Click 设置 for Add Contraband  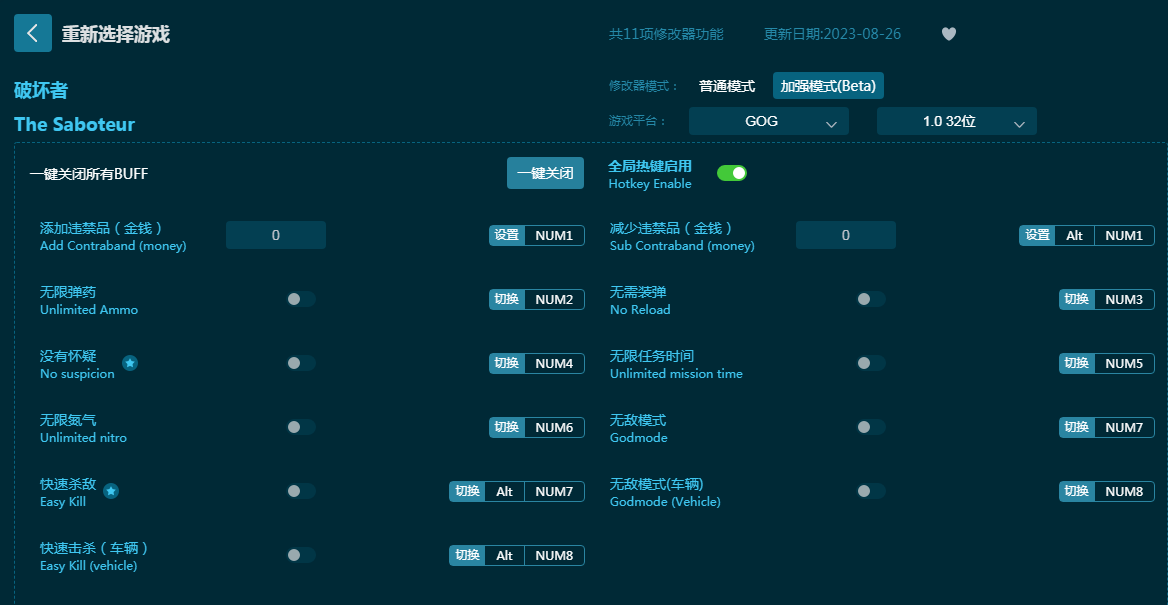[507, 235]
